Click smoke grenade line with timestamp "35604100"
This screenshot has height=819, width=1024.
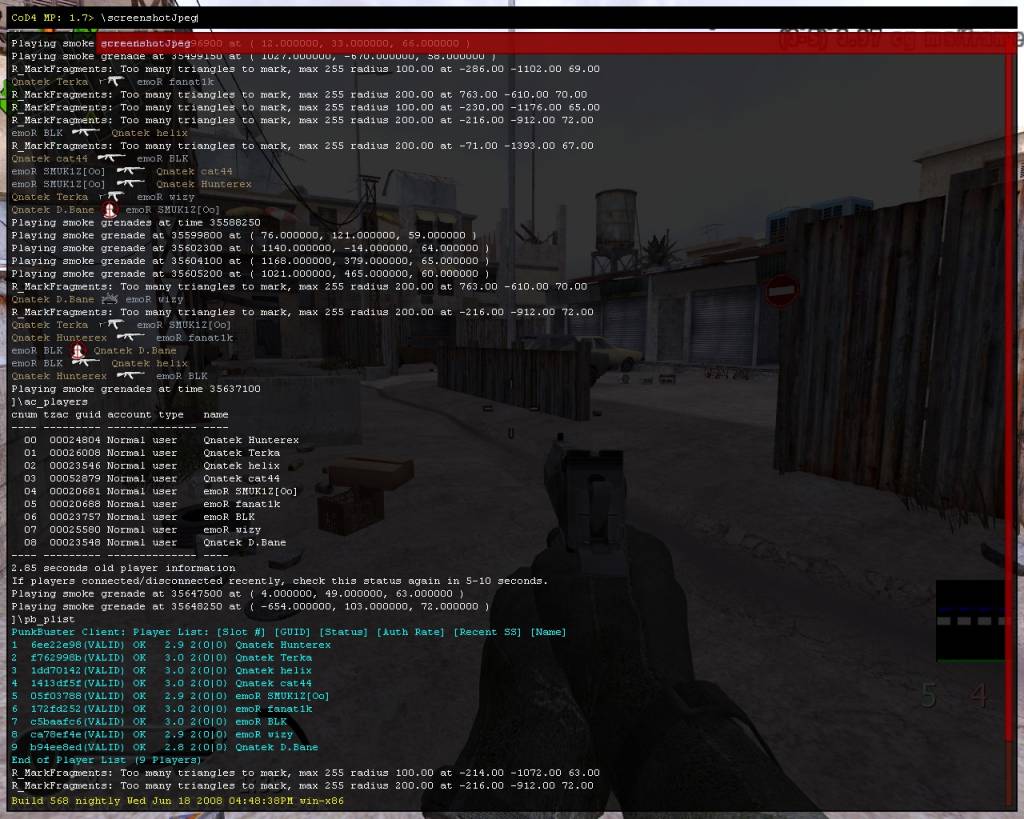(x=250, y=261)
